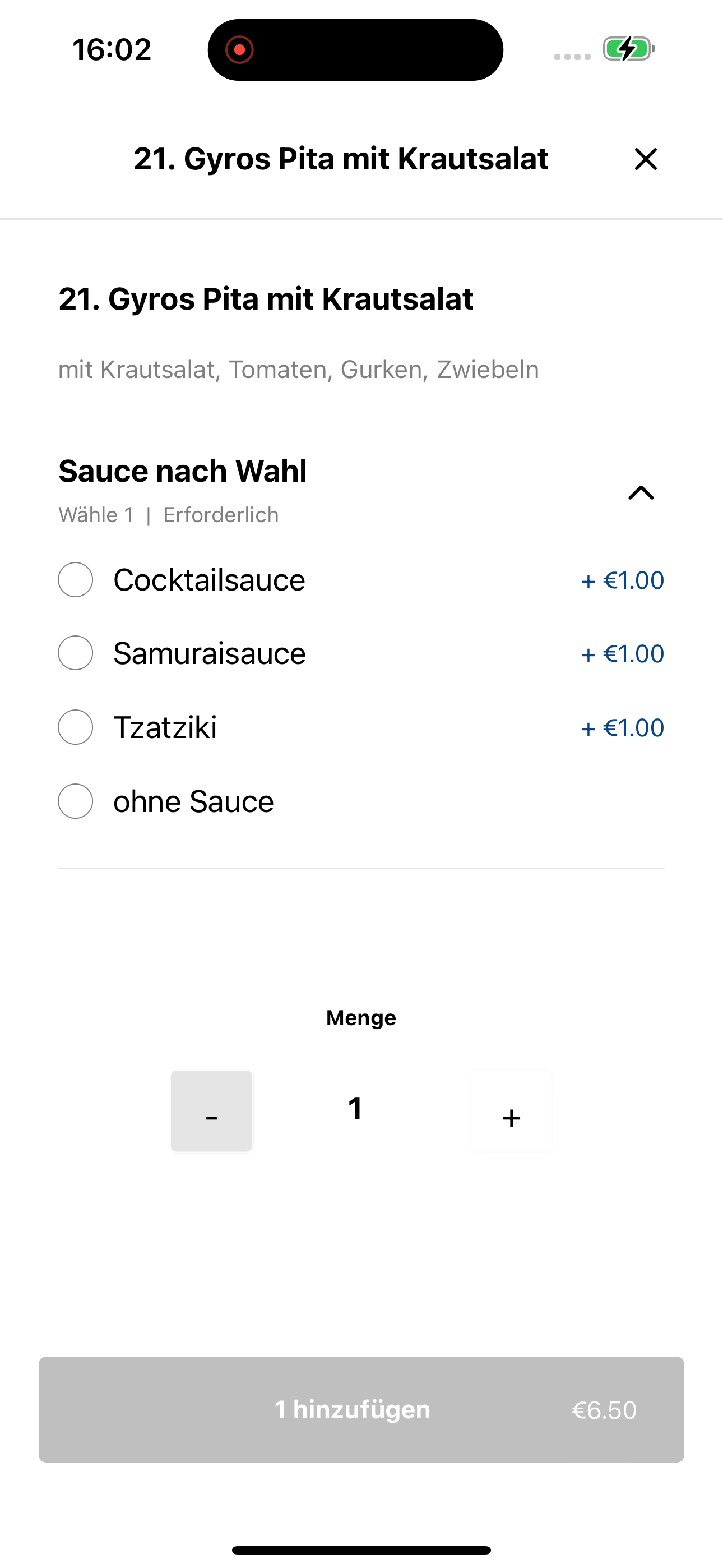Screen dimensions: 723x1568
Task: Tap the quantity value 1
Action: coord(356,1109)
